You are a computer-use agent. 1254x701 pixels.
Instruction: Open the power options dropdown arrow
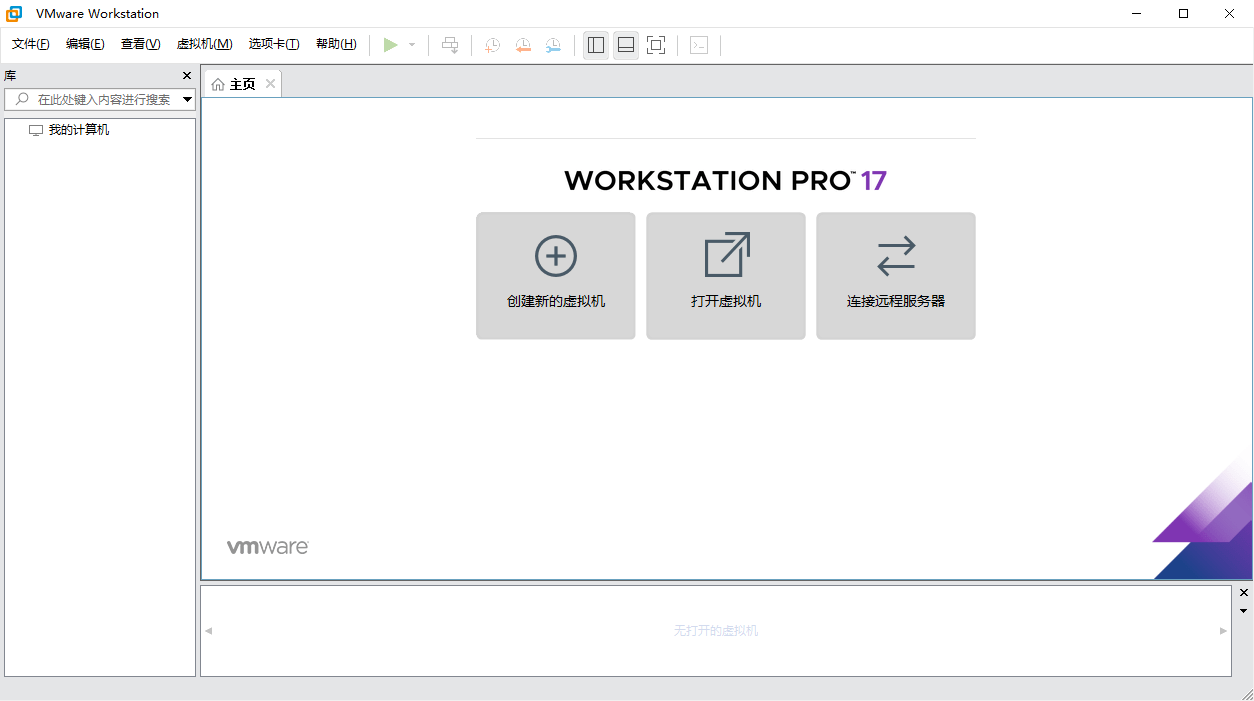412,45
